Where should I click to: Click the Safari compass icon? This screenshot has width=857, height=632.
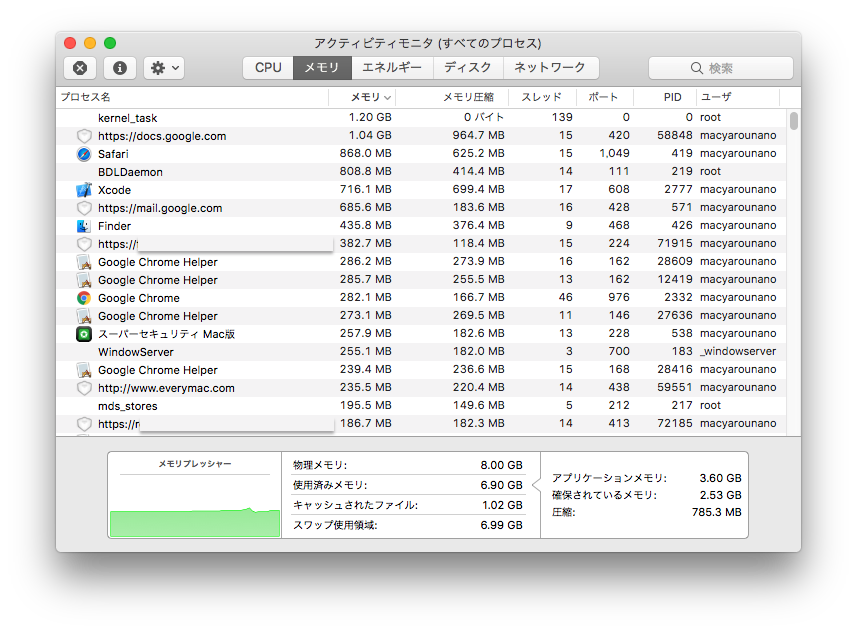click(x=84, y=154)
